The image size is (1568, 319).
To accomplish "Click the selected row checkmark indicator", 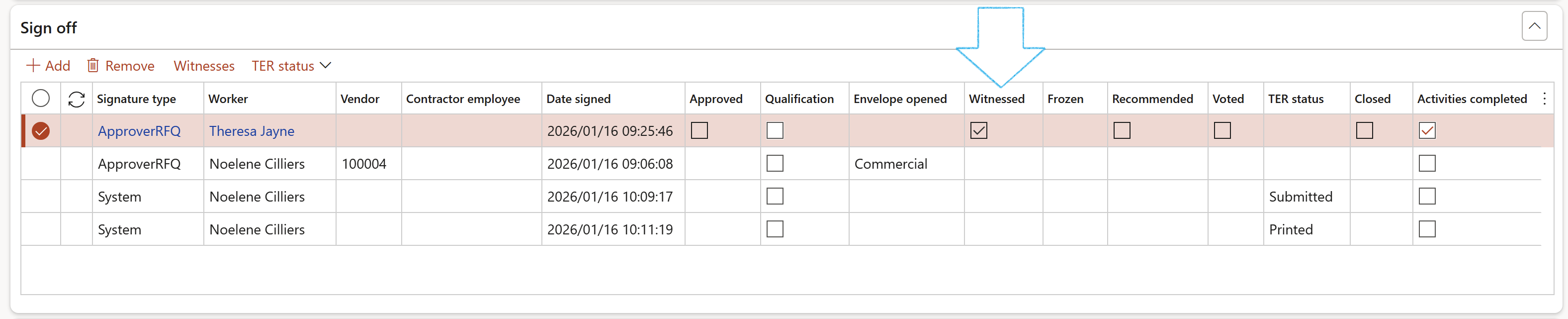I will click(x=41, y=131).
